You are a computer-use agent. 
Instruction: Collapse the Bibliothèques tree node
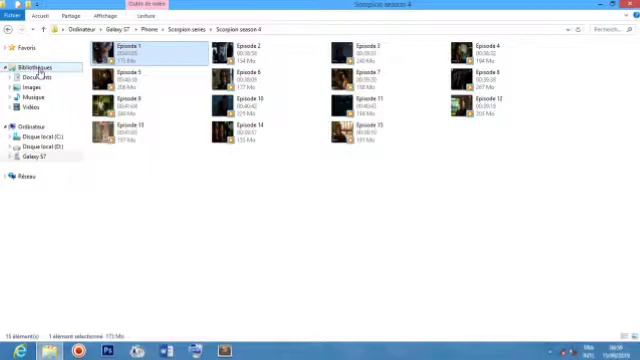(5, 68)
